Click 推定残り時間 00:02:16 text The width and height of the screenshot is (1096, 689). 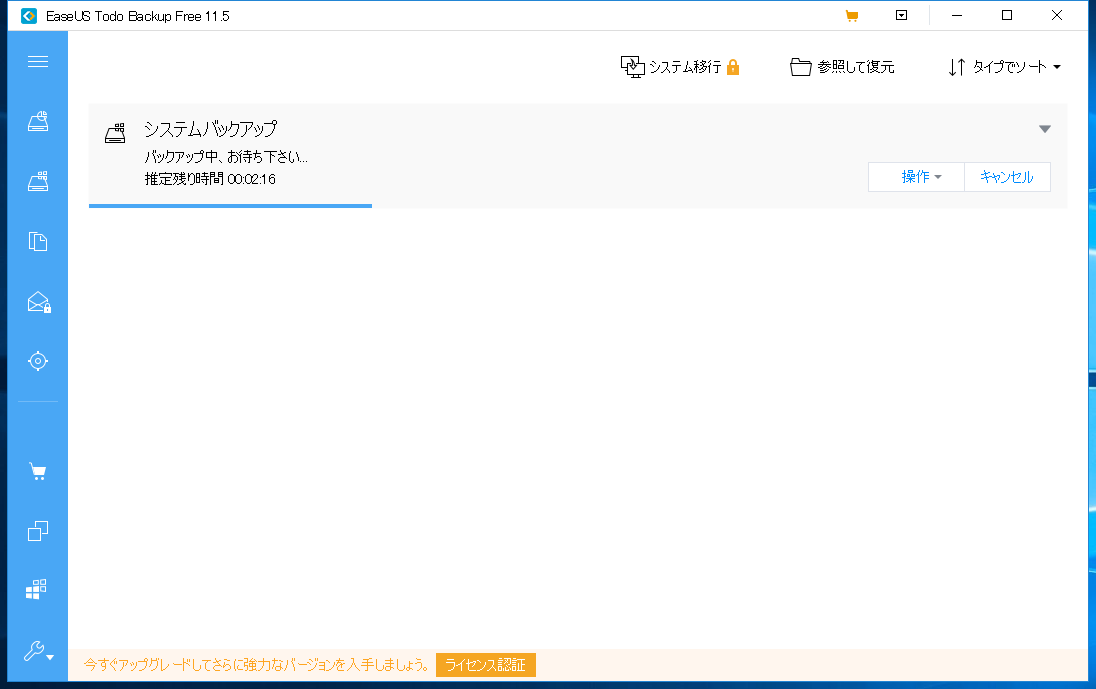[210, 179]
